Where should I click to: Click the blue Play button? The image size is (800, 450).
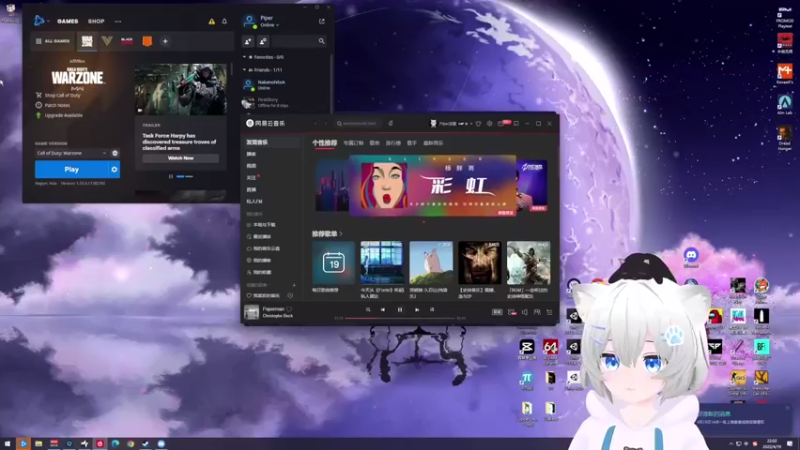tap(71, 169)
